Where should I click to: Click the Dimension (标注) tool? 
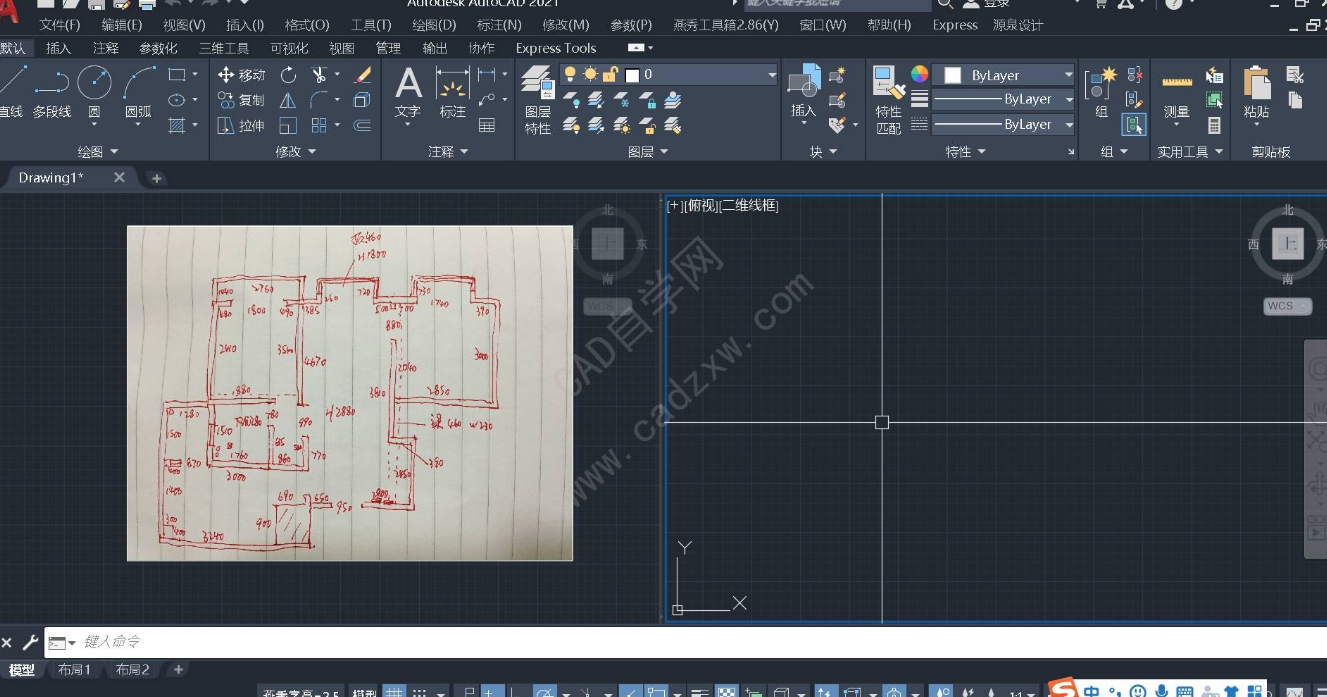(x=453, y=92)
